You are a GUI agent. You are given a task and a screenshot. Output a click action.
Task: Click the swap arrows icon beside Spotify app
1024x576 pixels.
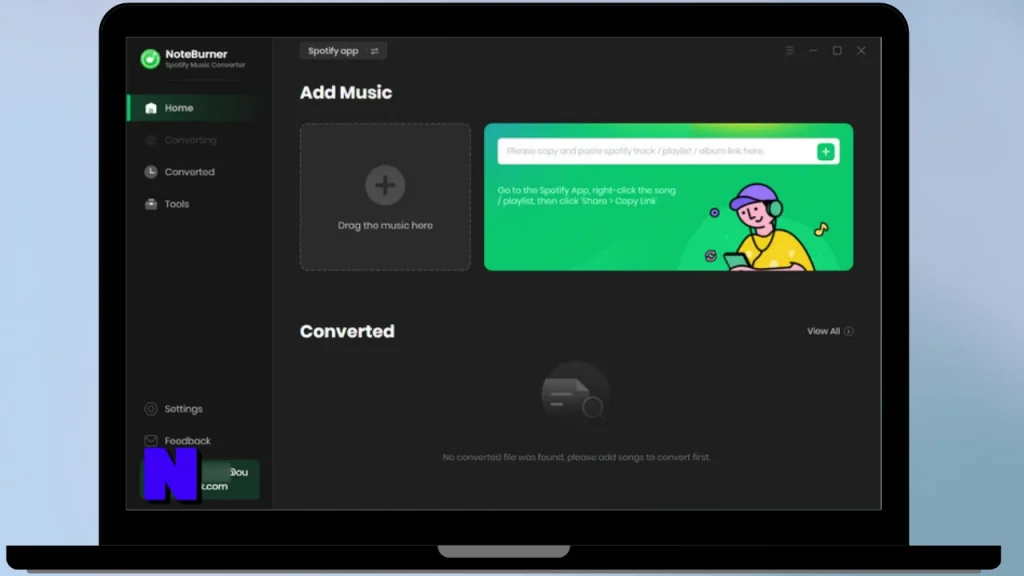pyautogui.click(x=374, y=51)
